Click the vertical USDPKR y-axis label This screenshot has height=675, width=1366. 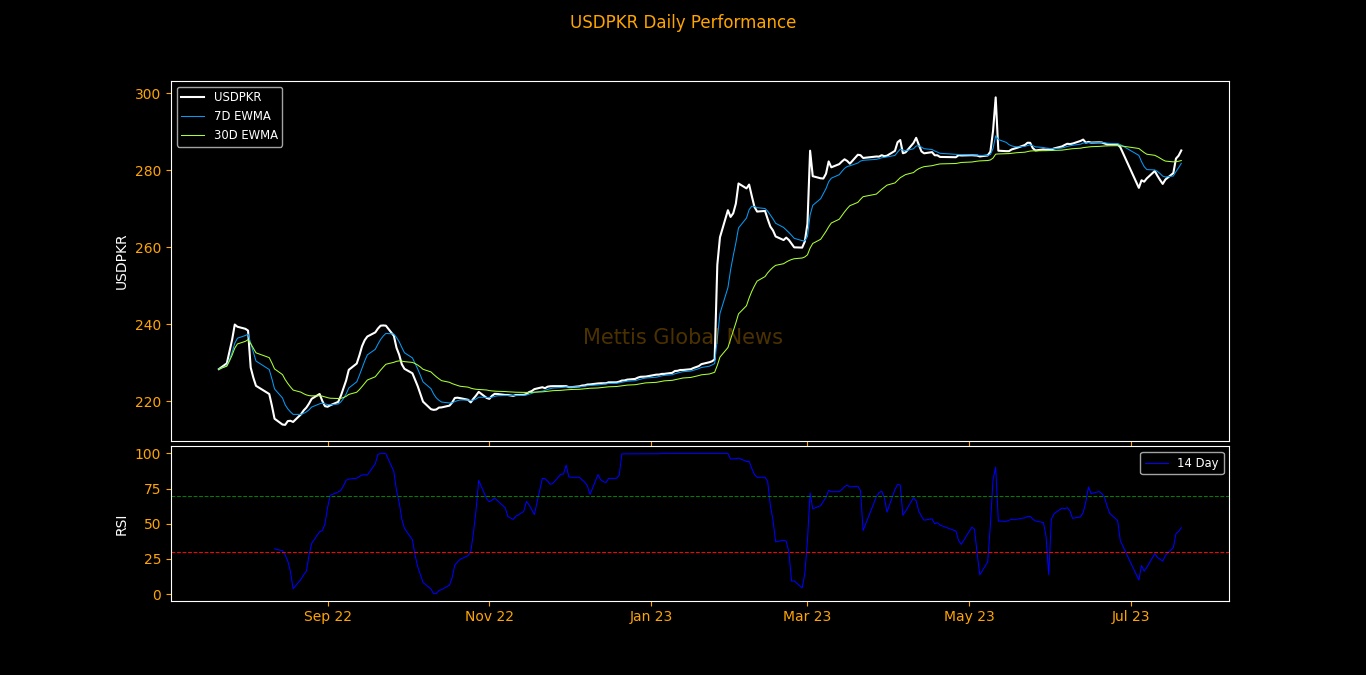(x=121, y=262)
